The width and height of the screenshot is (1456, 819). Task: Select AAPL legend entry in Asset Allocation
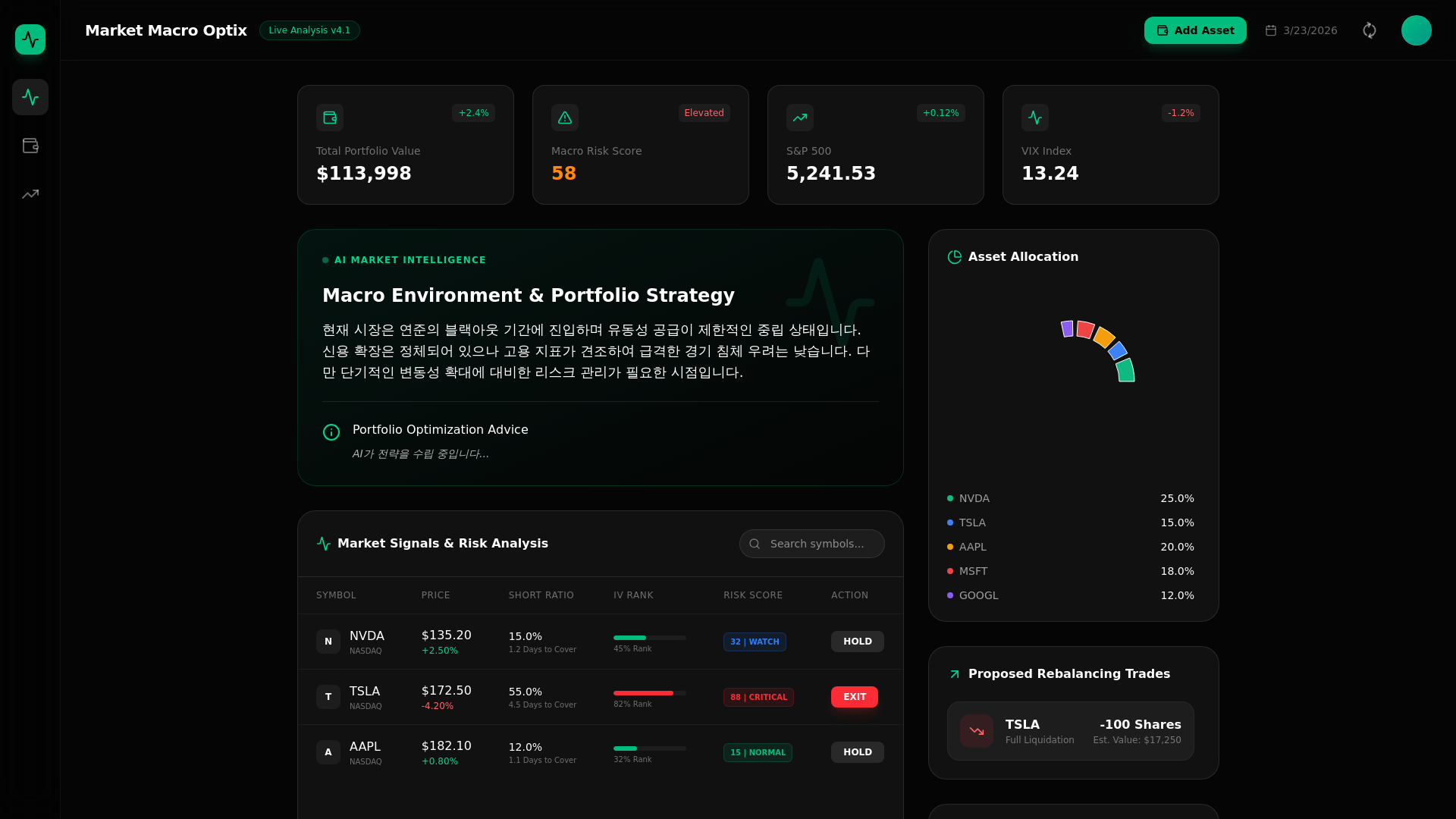pyautogui.click(x=1071, y=547)
